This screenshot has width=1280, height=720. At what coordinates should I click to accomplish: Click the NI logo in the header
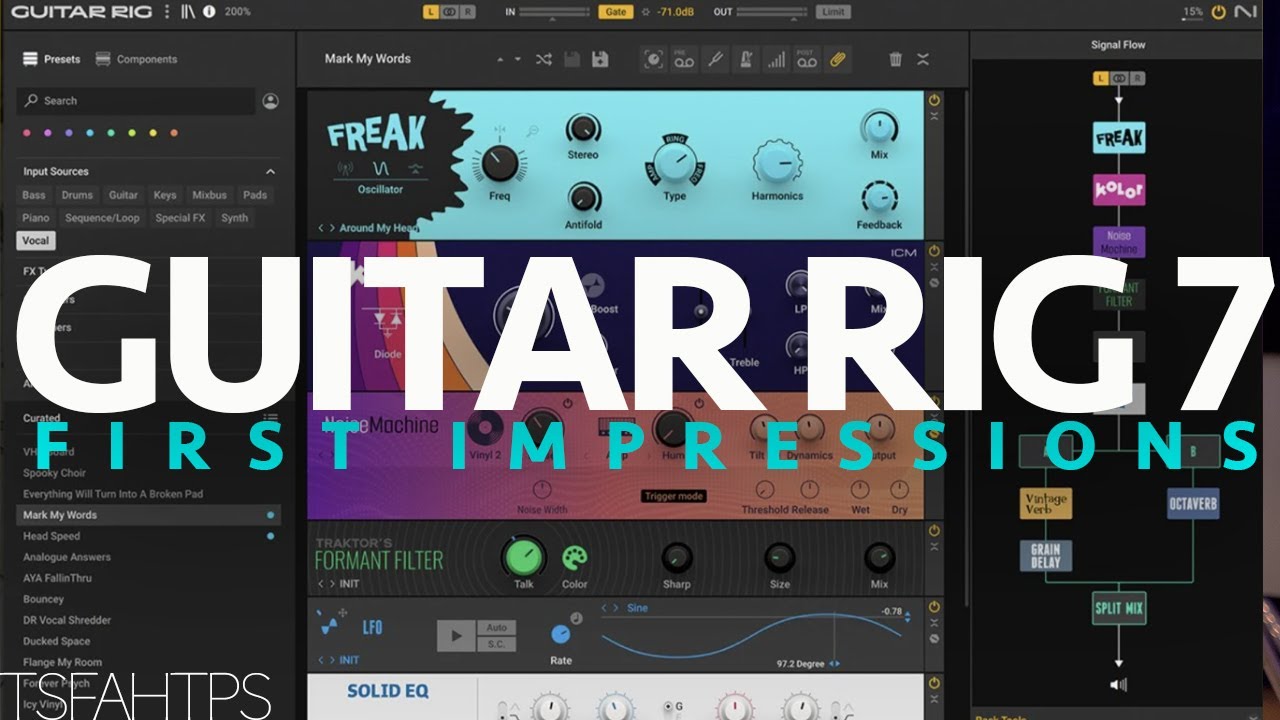1247,12
